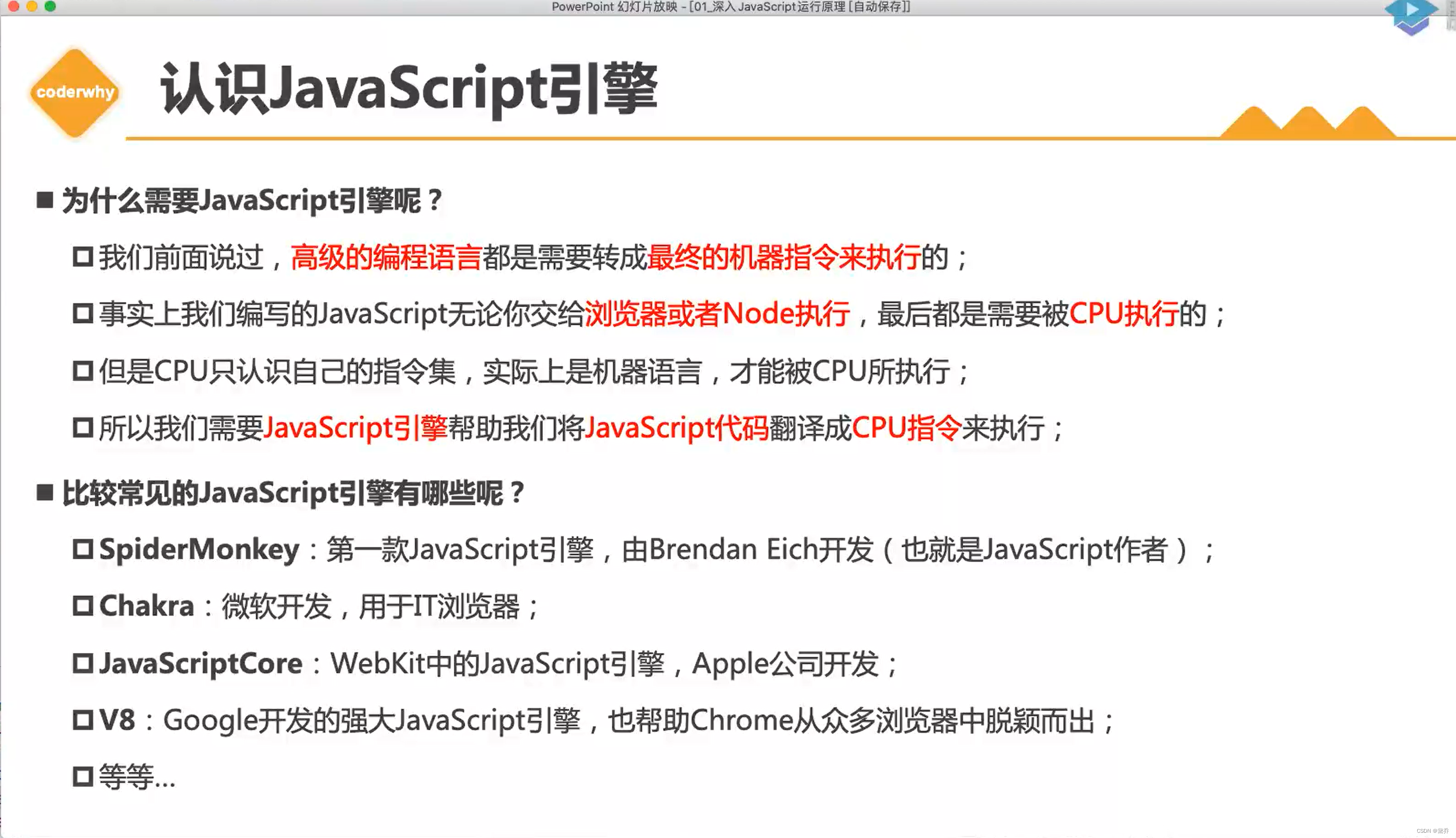Click the hollow square before 等等...
The height and width of the screenshot is (838, 1456).
click(x=83, y=776)
